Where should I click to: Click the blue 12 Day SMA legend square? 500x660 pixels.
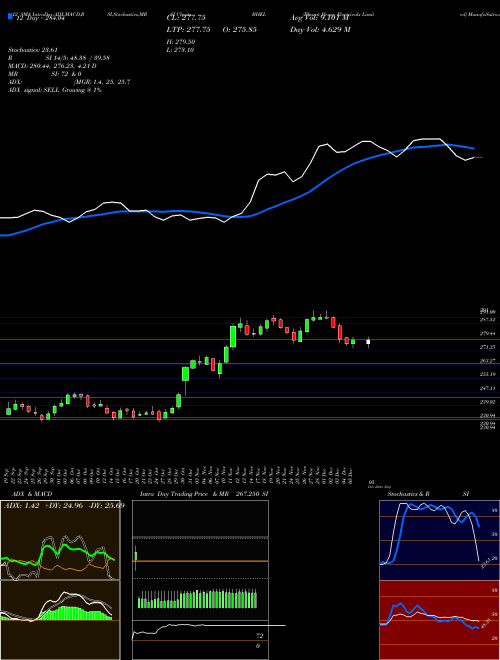coord(10,17)
